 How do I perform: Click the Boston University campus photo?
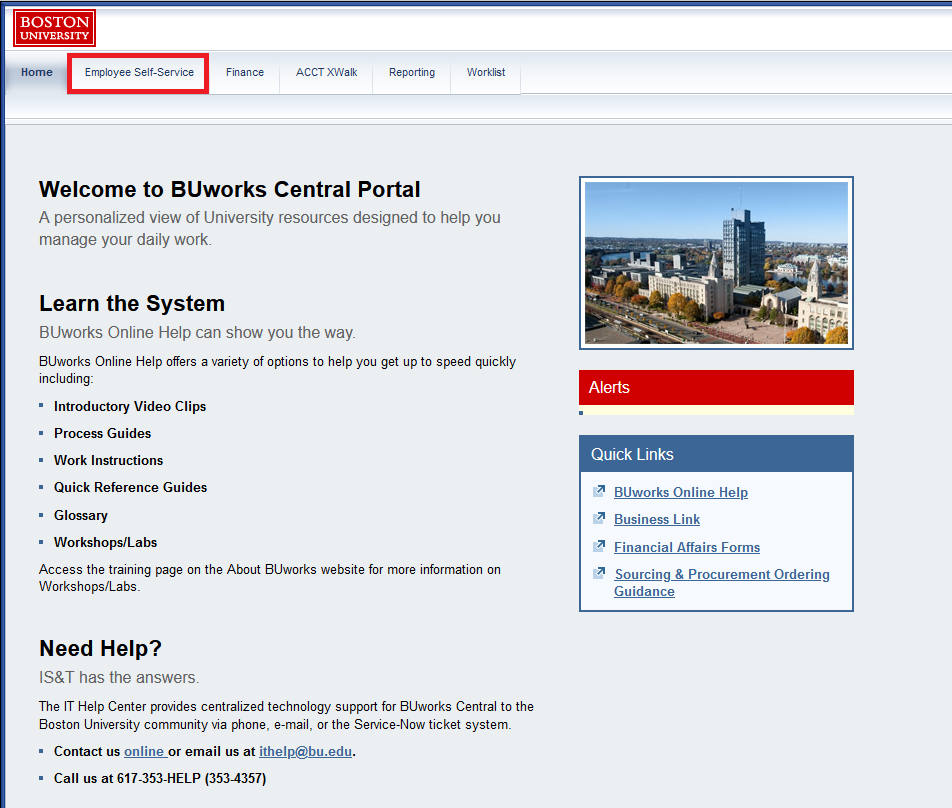pos(716,262)
